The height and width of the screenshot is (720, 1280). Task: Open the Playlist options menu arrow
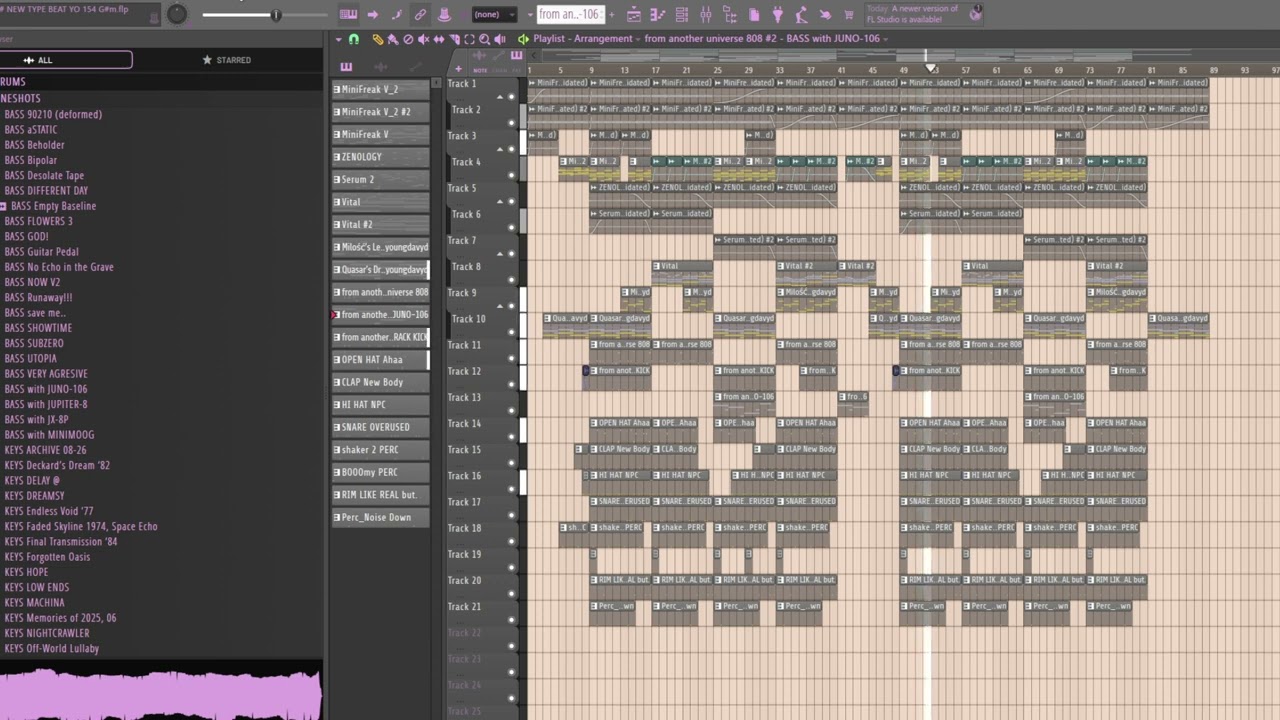(338, 39)
